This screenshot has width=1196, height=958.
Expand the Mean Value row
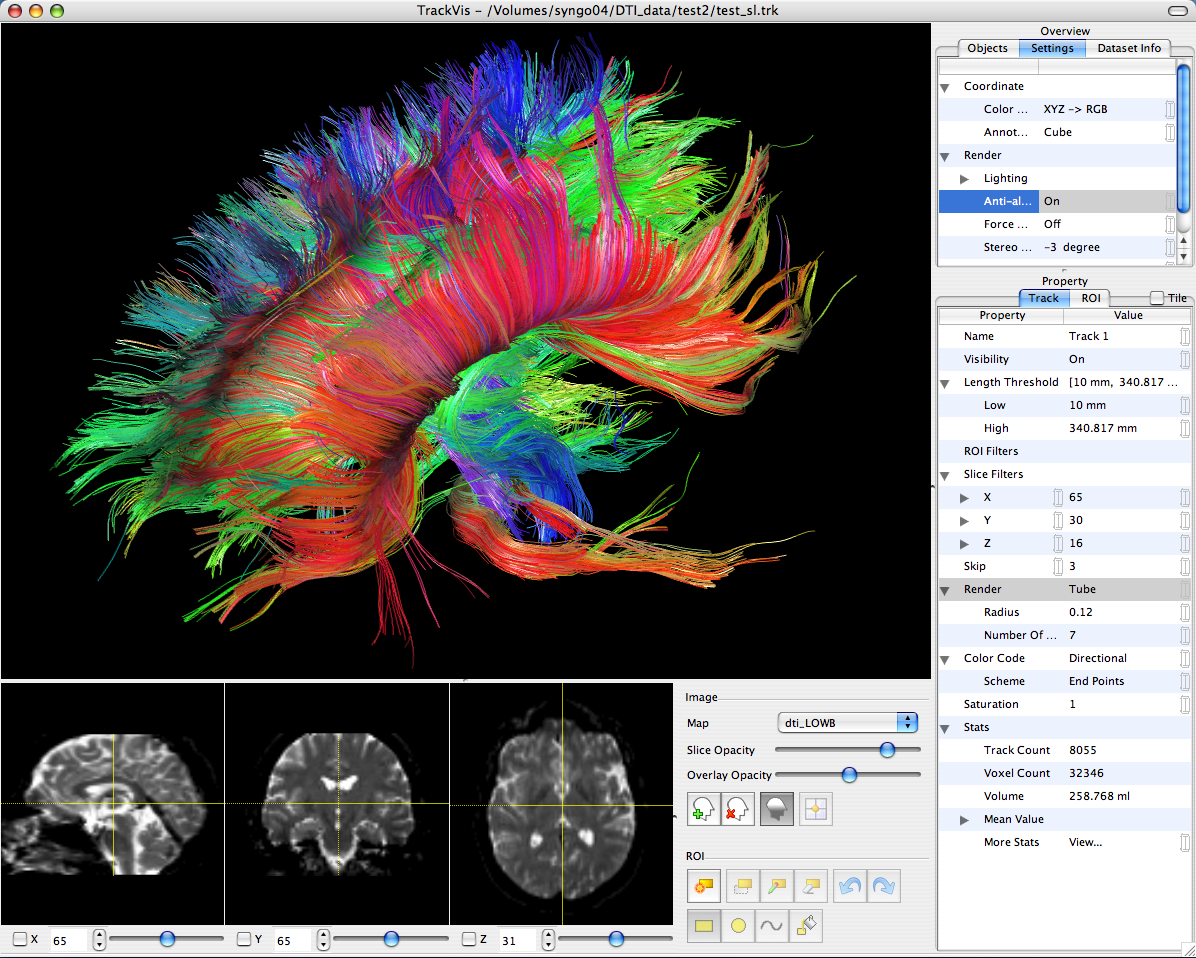(x=965, y=820)
